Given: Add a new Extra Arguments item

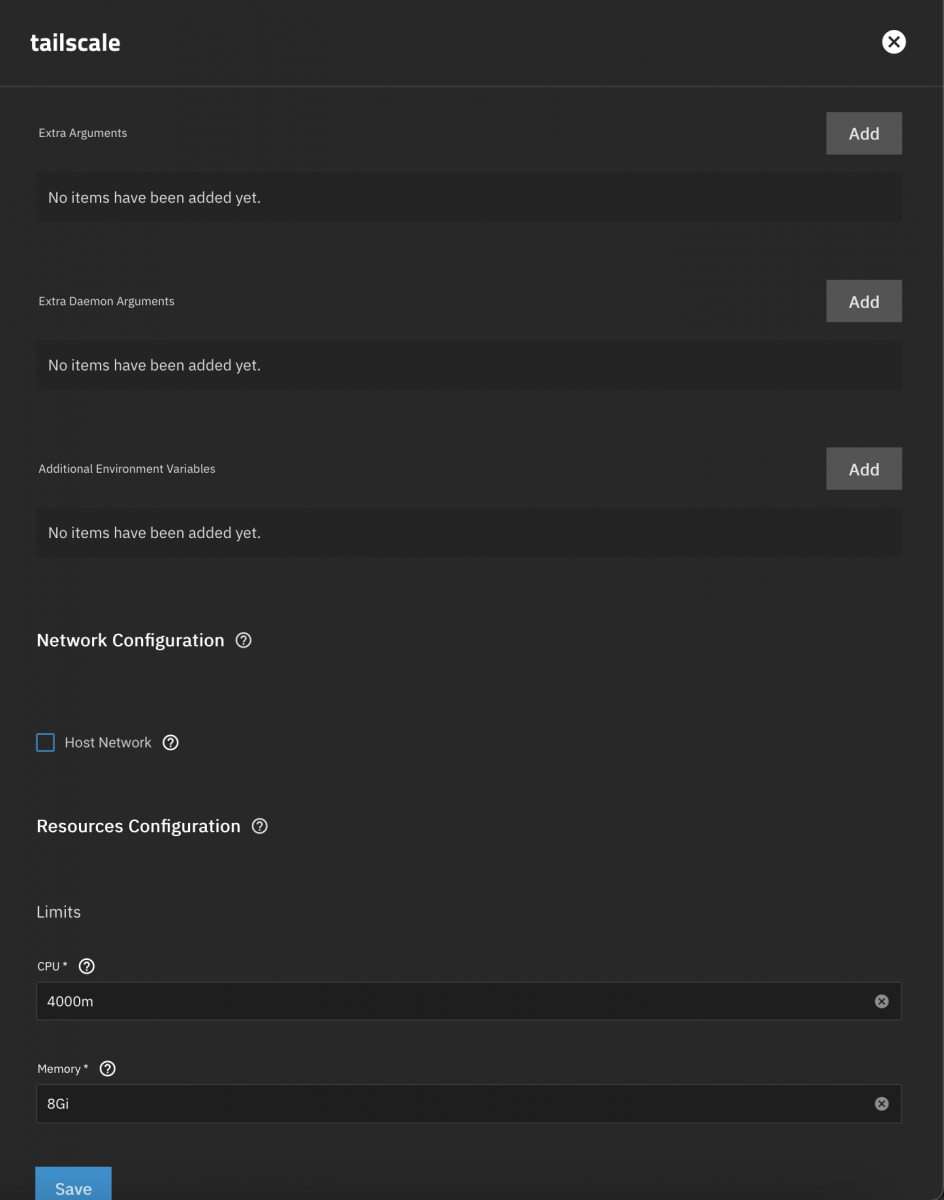Looking at the screenshot, I should pyautogui.click(x=864, y=133).
